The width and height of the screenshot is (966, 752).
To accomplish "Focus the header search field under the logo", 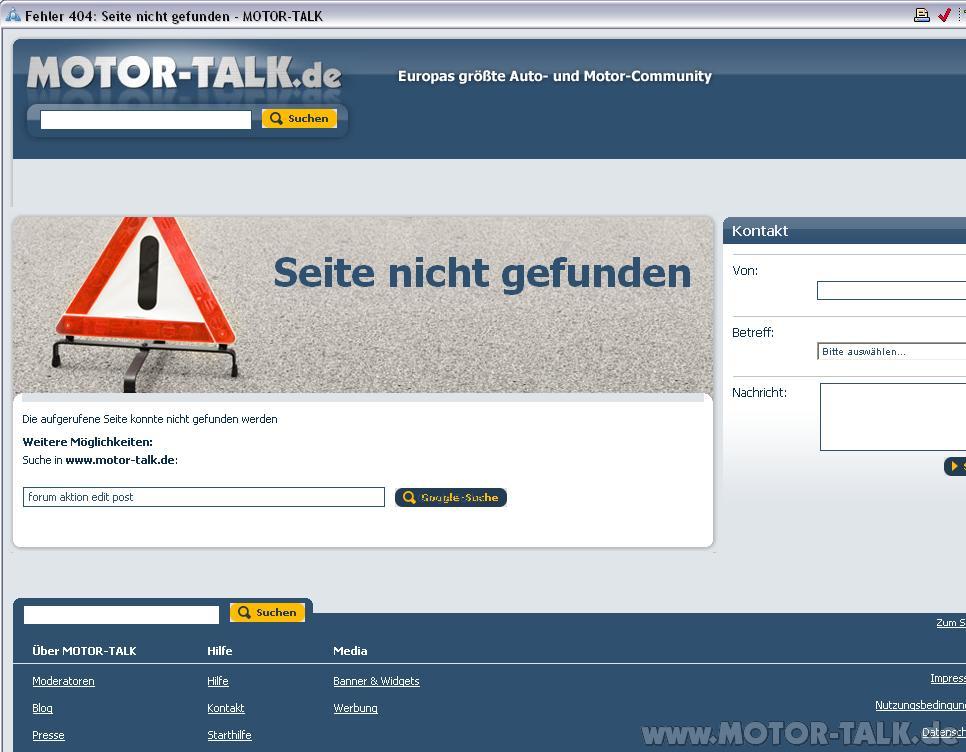I will [146, 119].
